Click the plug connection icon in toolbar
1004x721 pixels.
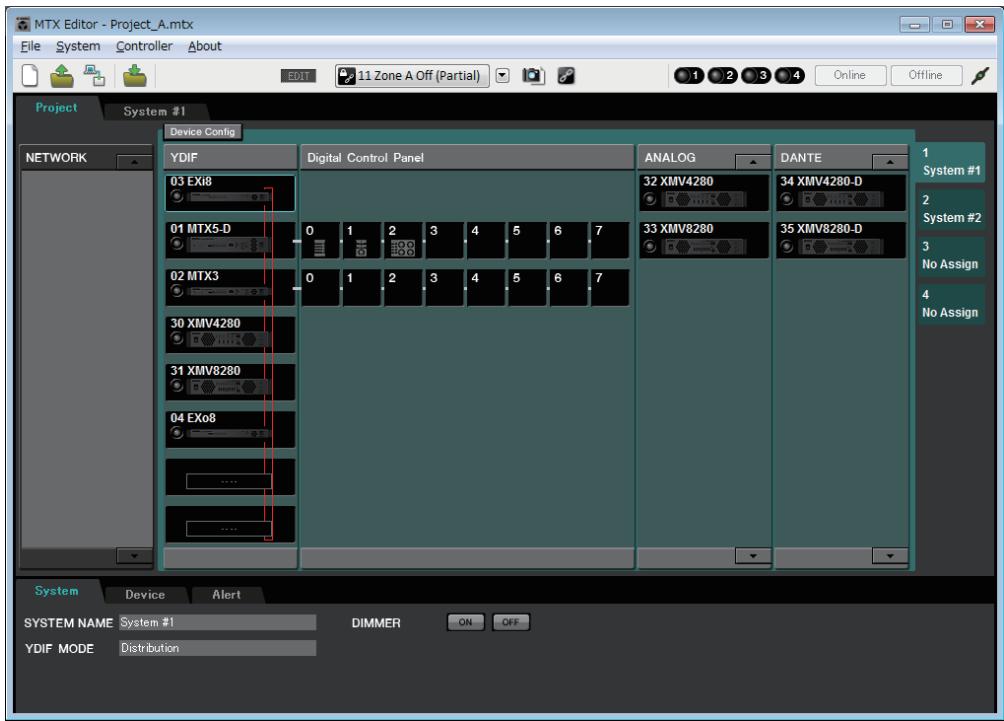(x=980, y=76)
